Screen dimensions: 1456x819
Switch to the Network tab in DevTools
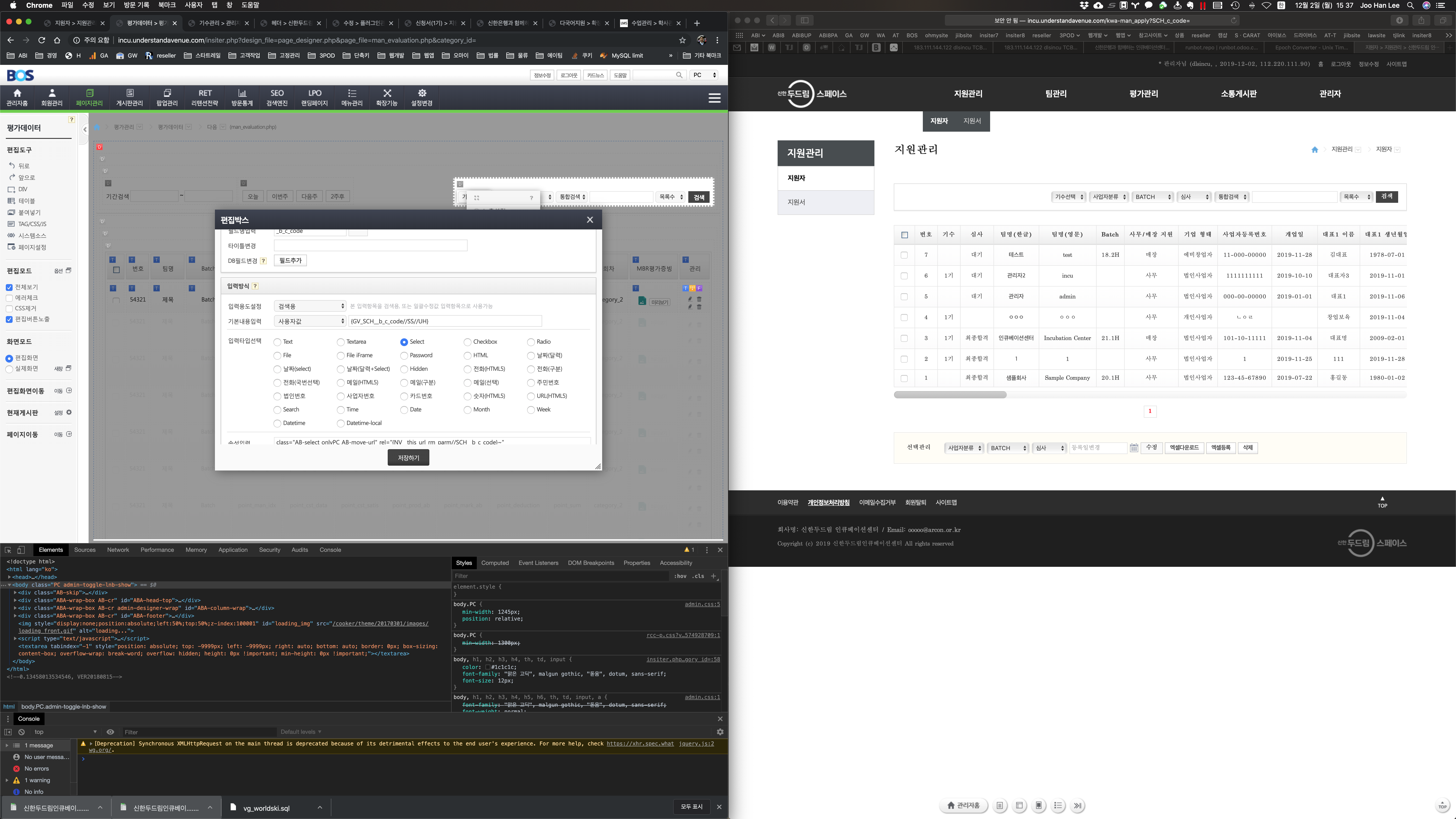[118, 550]
